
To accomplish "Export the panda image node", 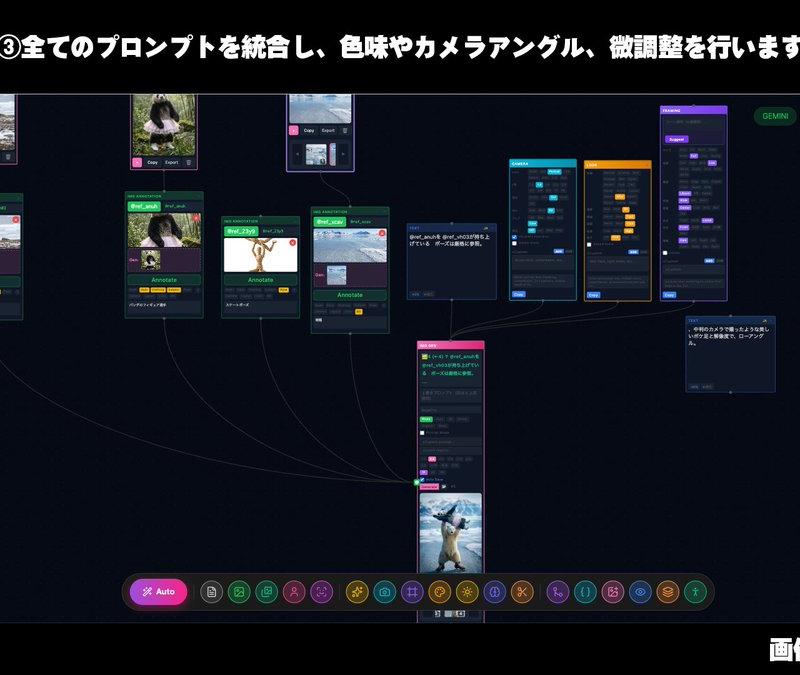I will pyautogui.click(x=172, y=163).
